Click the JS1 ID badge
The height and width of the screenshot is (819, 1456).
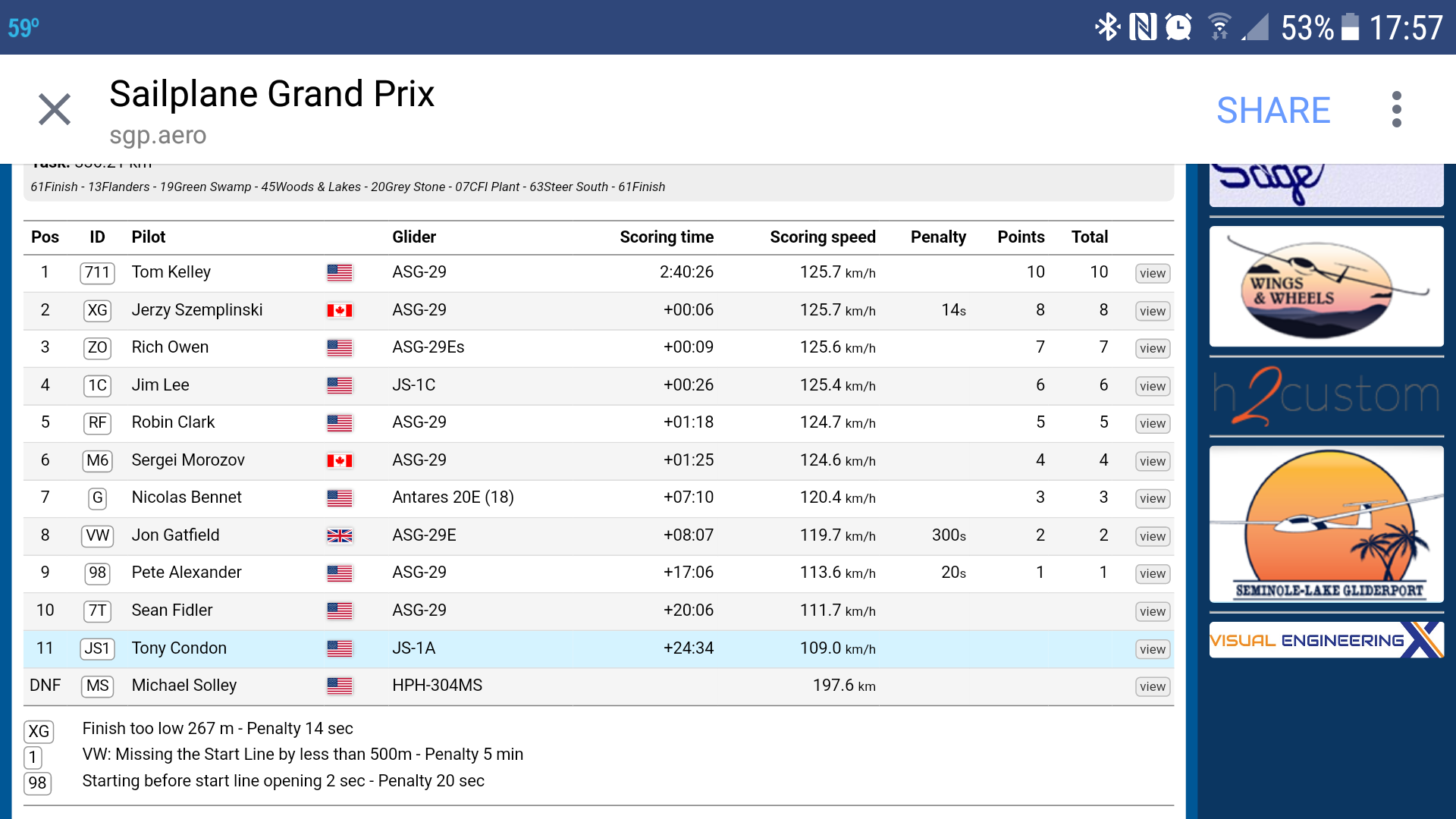coord(97,648)
